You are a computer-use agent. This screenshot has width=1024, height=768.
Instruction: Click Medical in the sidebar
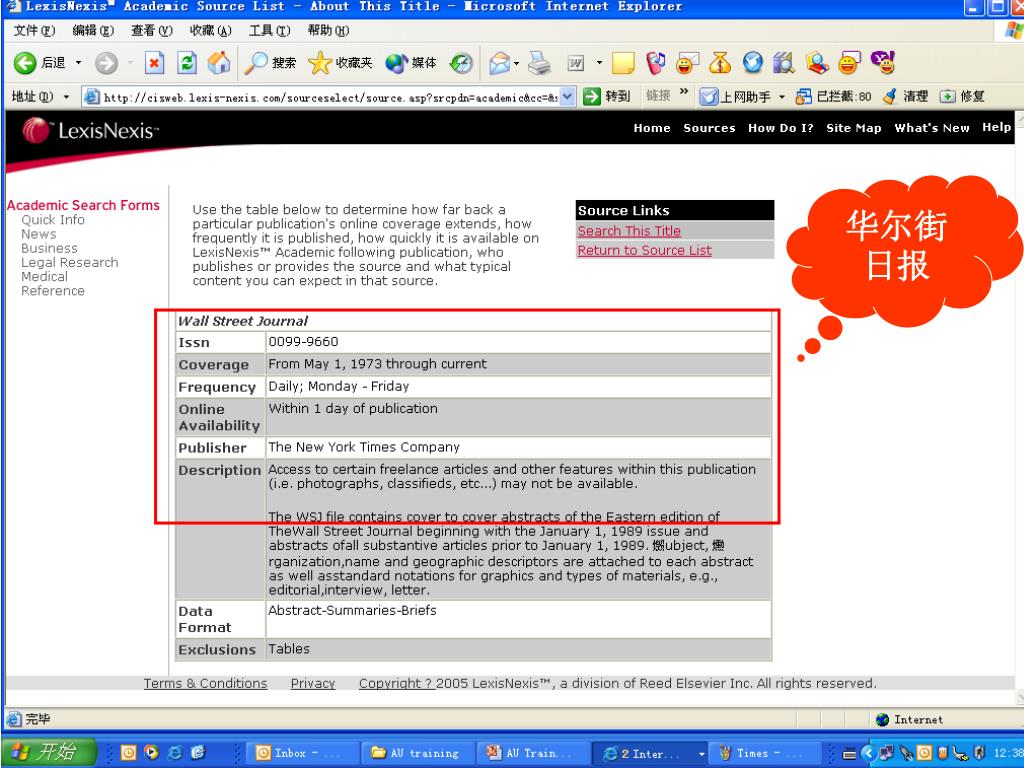pos(44,276)
